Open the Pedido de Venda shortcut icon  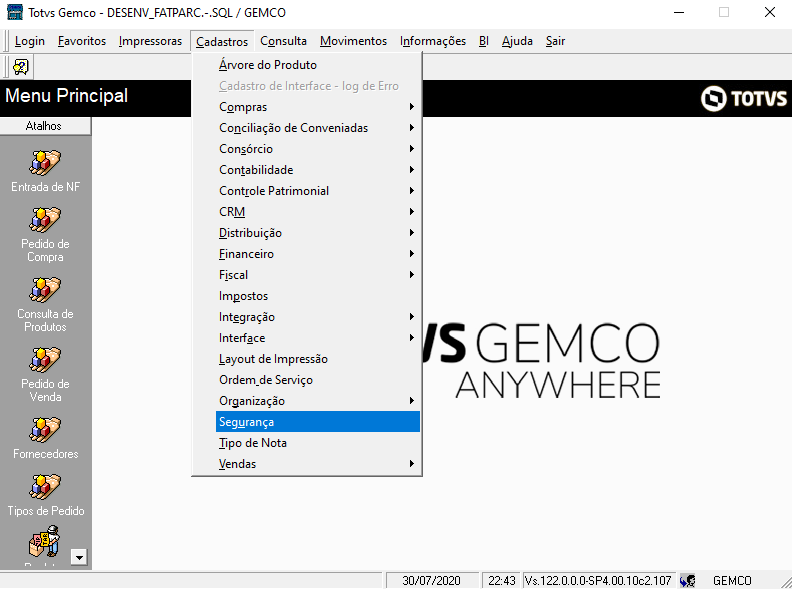click(x=45, y=360)
